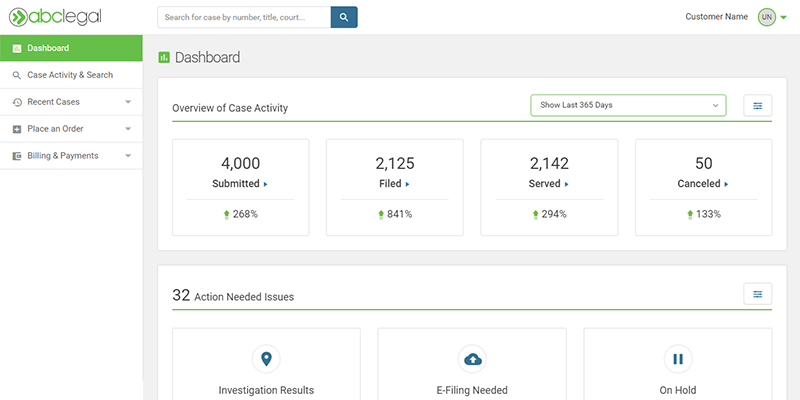Click the case search input field

coord(243,17)
